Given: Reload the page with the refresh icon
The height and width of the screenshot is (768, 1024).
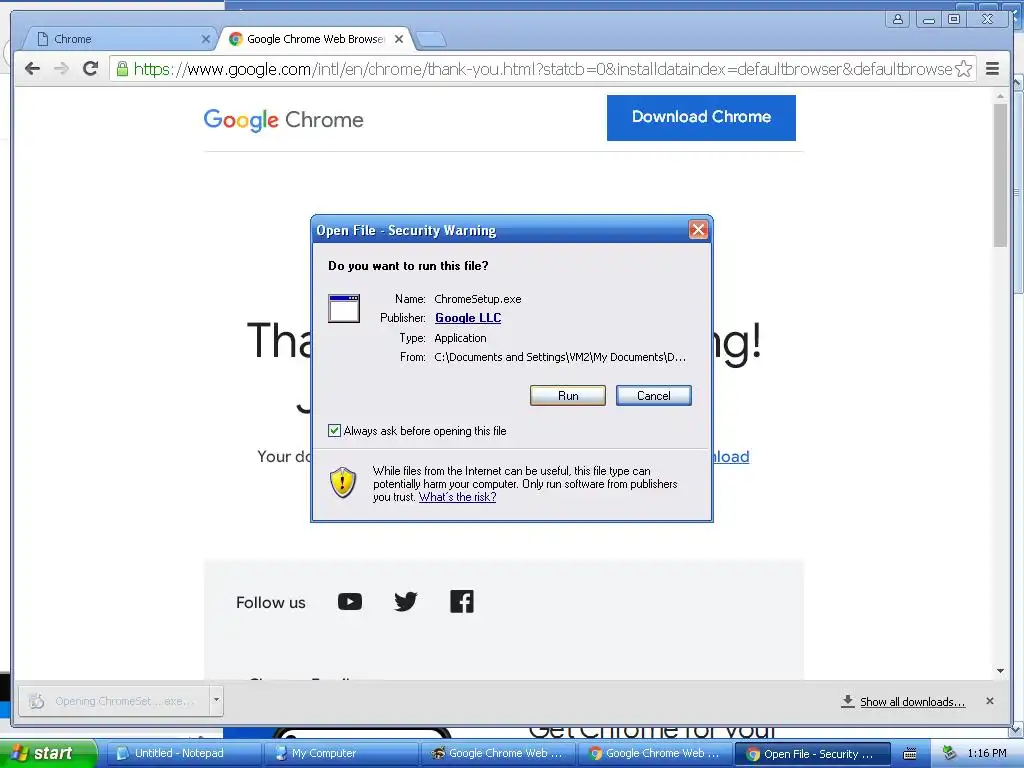Looking at the screenshot, I should click(x=90, y=68).
